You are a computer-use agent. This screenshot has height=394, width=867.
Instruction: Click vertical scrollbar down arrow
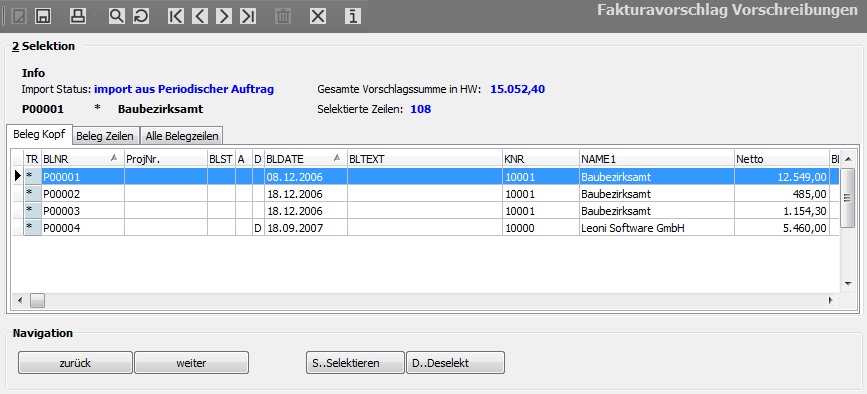(x=848, y=284)
